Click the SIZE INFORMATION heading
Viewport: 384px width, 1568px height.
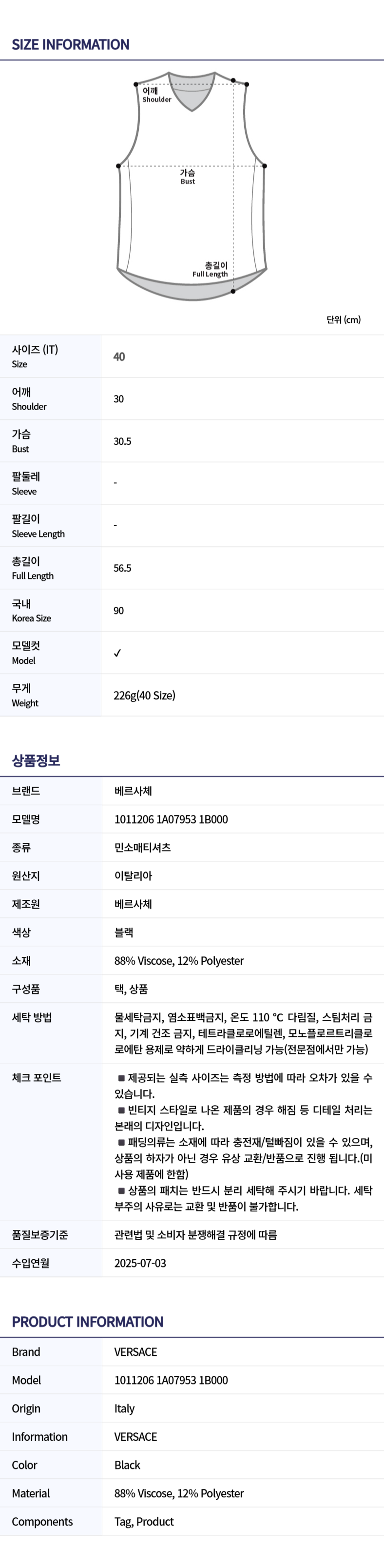click(x=71, y=44)
